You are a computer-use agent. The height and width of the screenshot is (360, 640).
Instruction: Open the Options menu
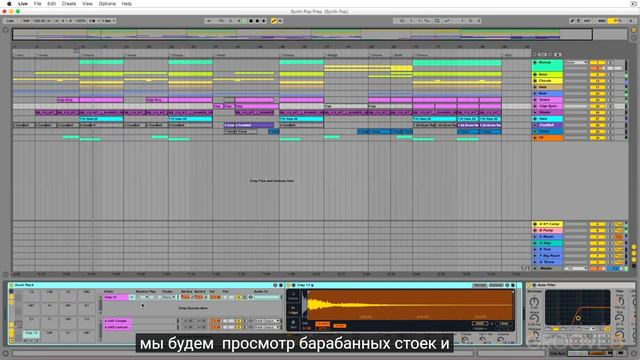107,4
